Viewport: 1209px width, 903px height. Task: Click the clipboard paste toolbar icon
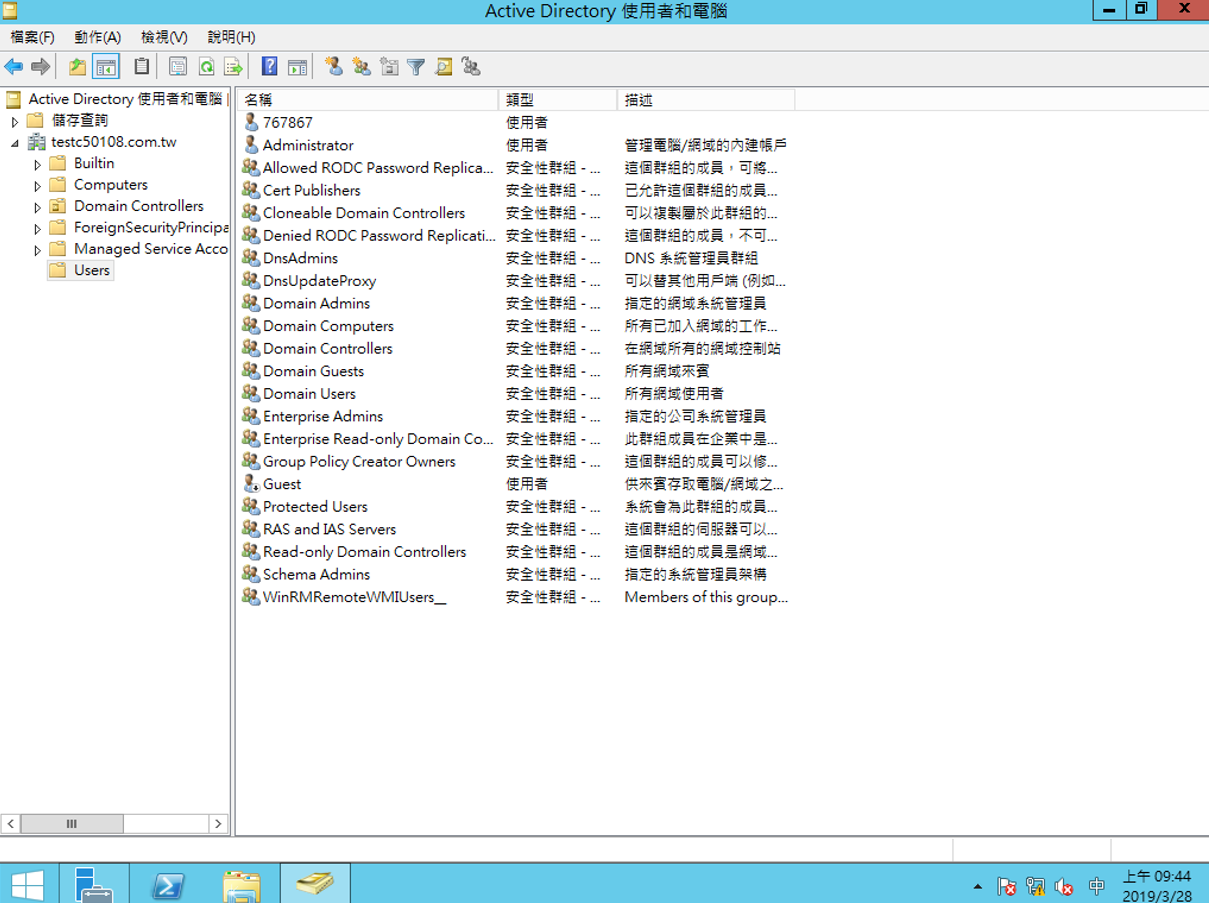point(141,67)
